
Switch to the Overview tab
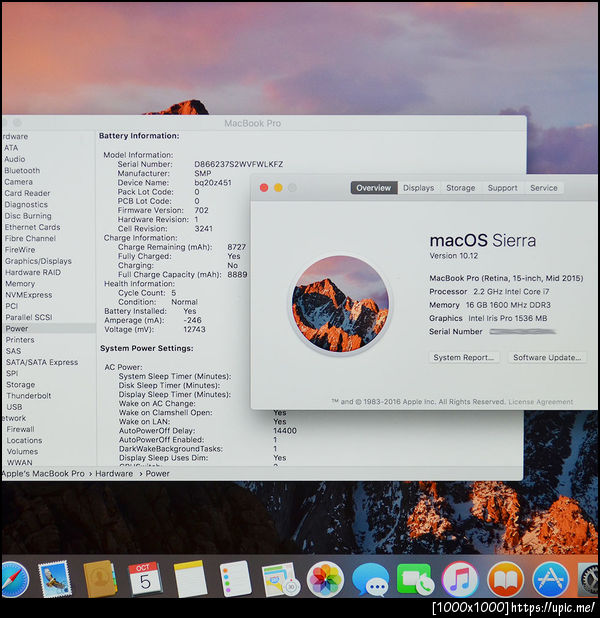tap(374, 188)
